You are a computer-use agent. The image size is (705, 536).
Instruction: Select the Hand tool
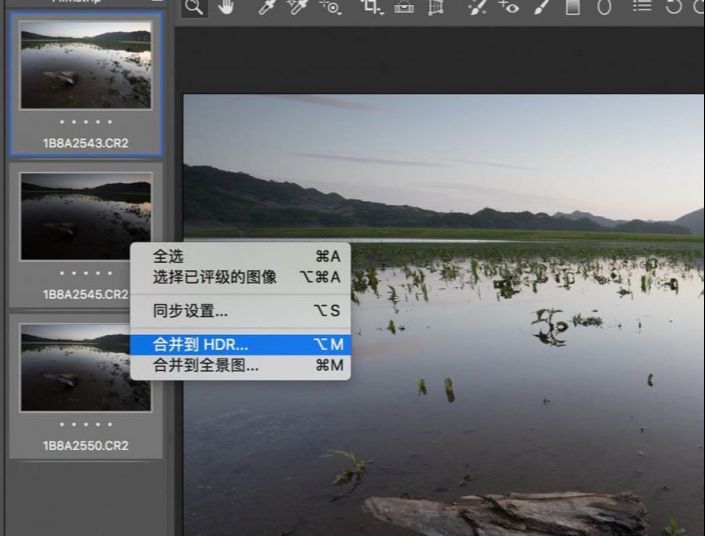226,7
